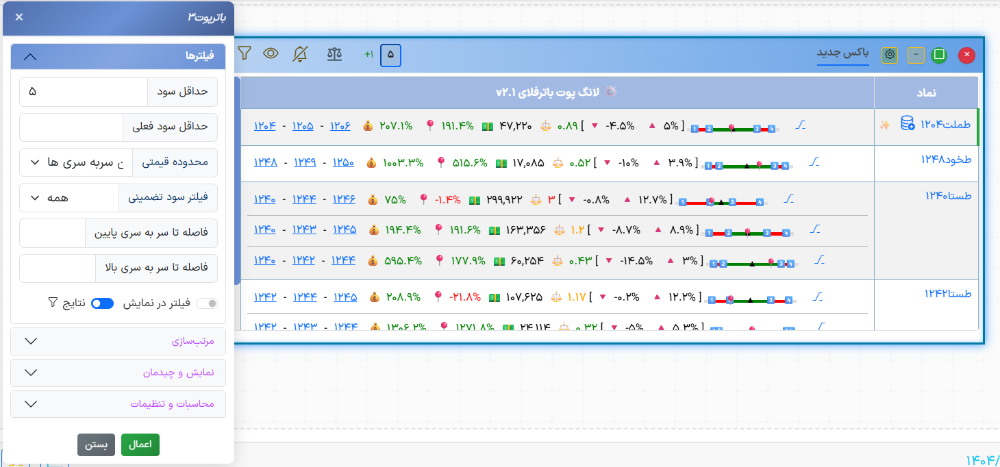
Task: Open the فیلتر سود تضمینی dropdown
Action: [x=68, y=197]
